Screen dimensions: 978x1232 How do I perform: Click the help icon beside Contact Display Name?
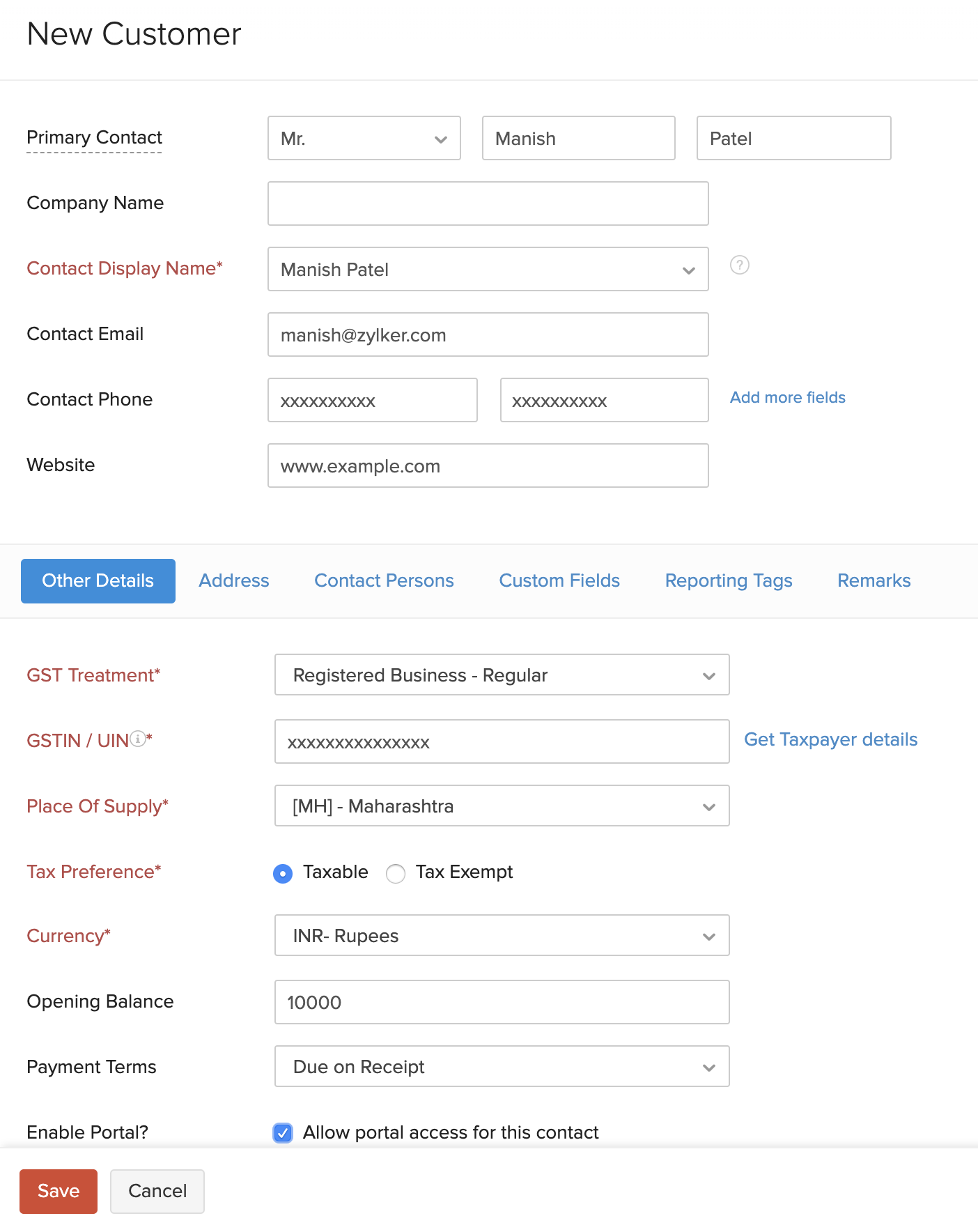pos(739,265)
